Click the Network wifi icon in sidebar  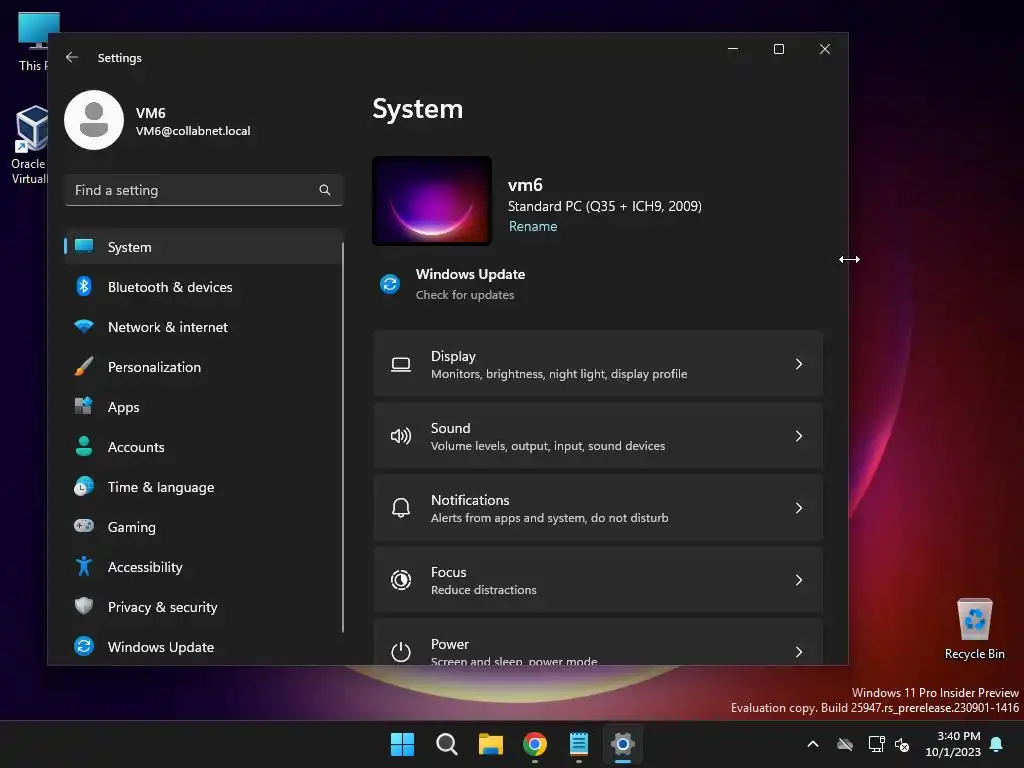click(x=84, y=326)
